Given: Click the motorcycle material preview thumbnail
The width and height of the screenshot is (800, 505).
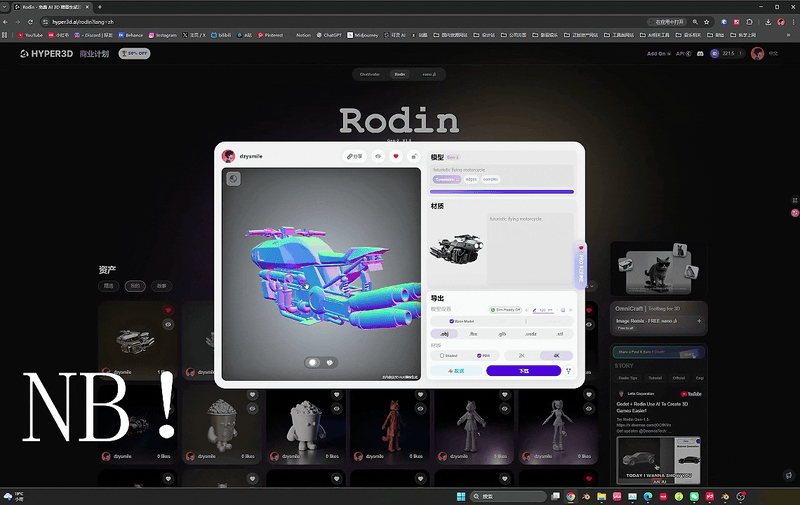Looking at the screenshot, I should (x=456, y=248).
